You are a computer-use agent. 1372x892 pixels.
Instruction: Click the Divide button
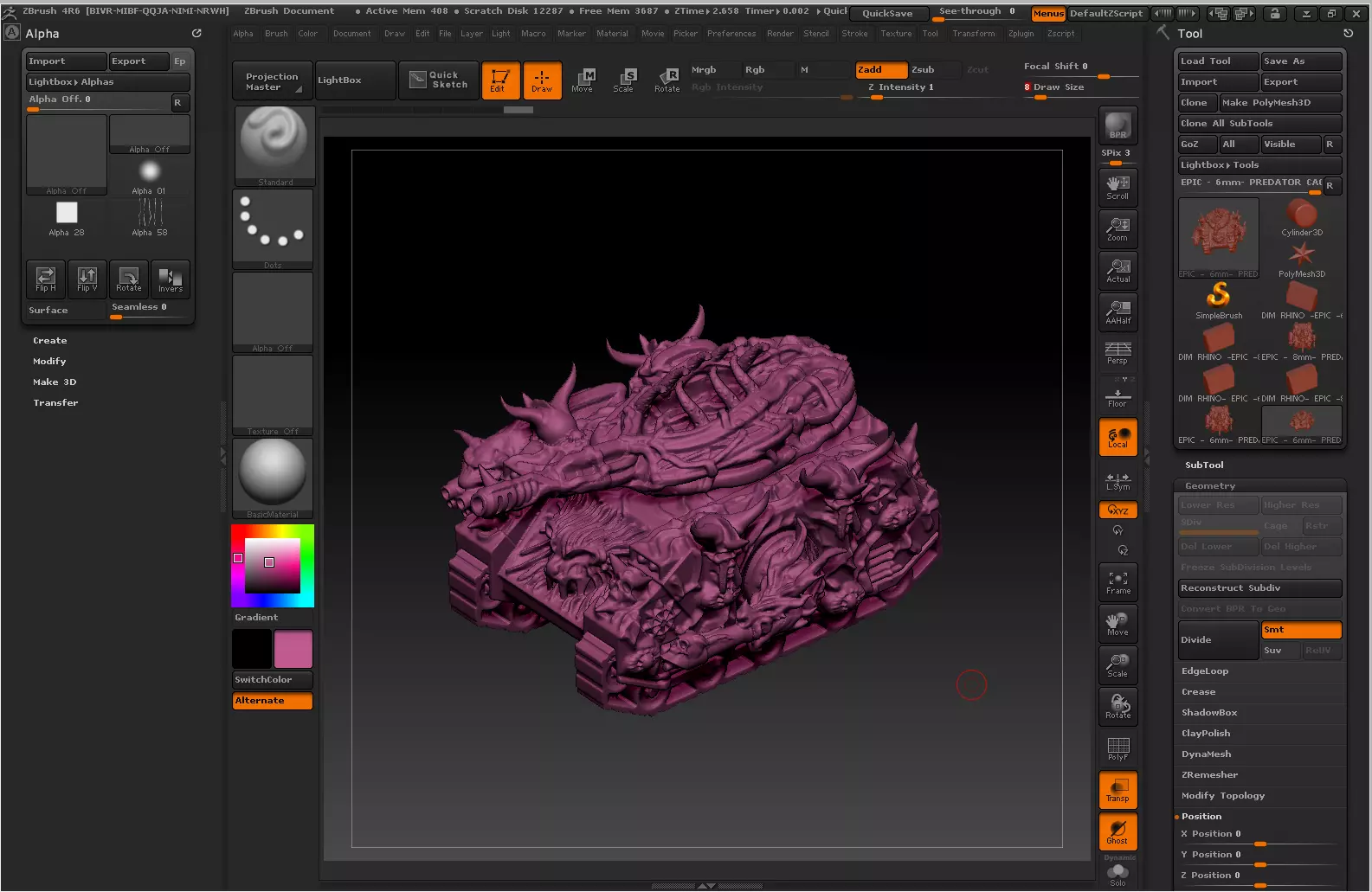pyautogui.click(x=1218, y=640)
